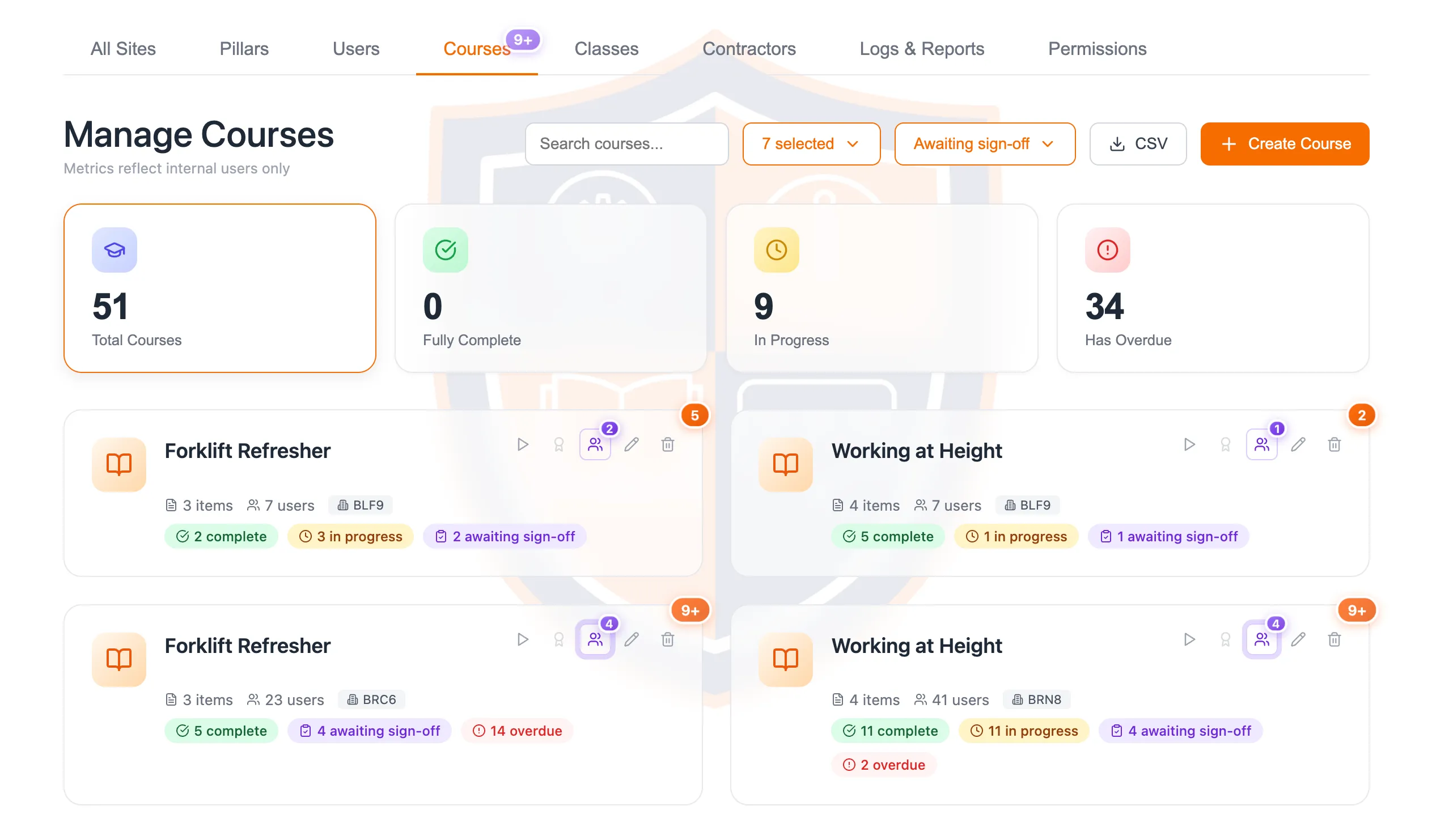Click the 2 overdue pill

tap(884, 765)
